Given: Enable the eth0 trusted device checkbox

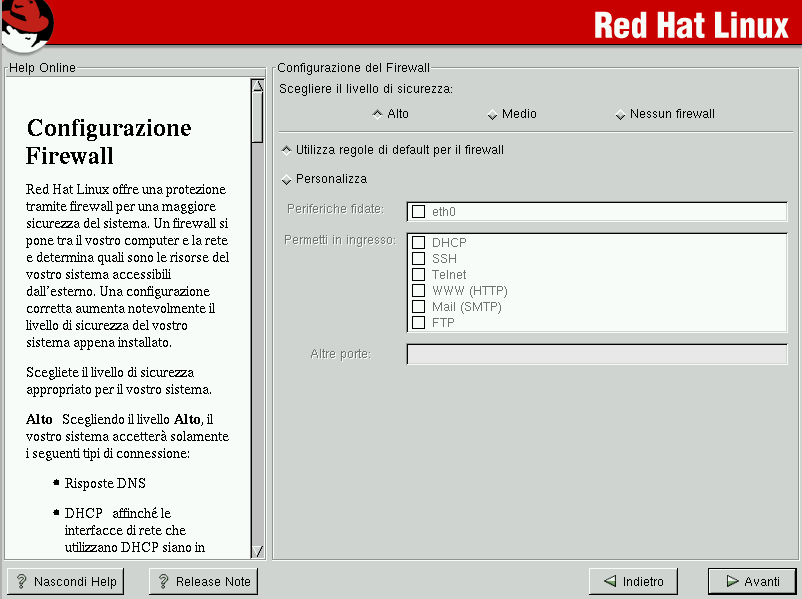Looking at the screenshot, I should pos(419,212).
